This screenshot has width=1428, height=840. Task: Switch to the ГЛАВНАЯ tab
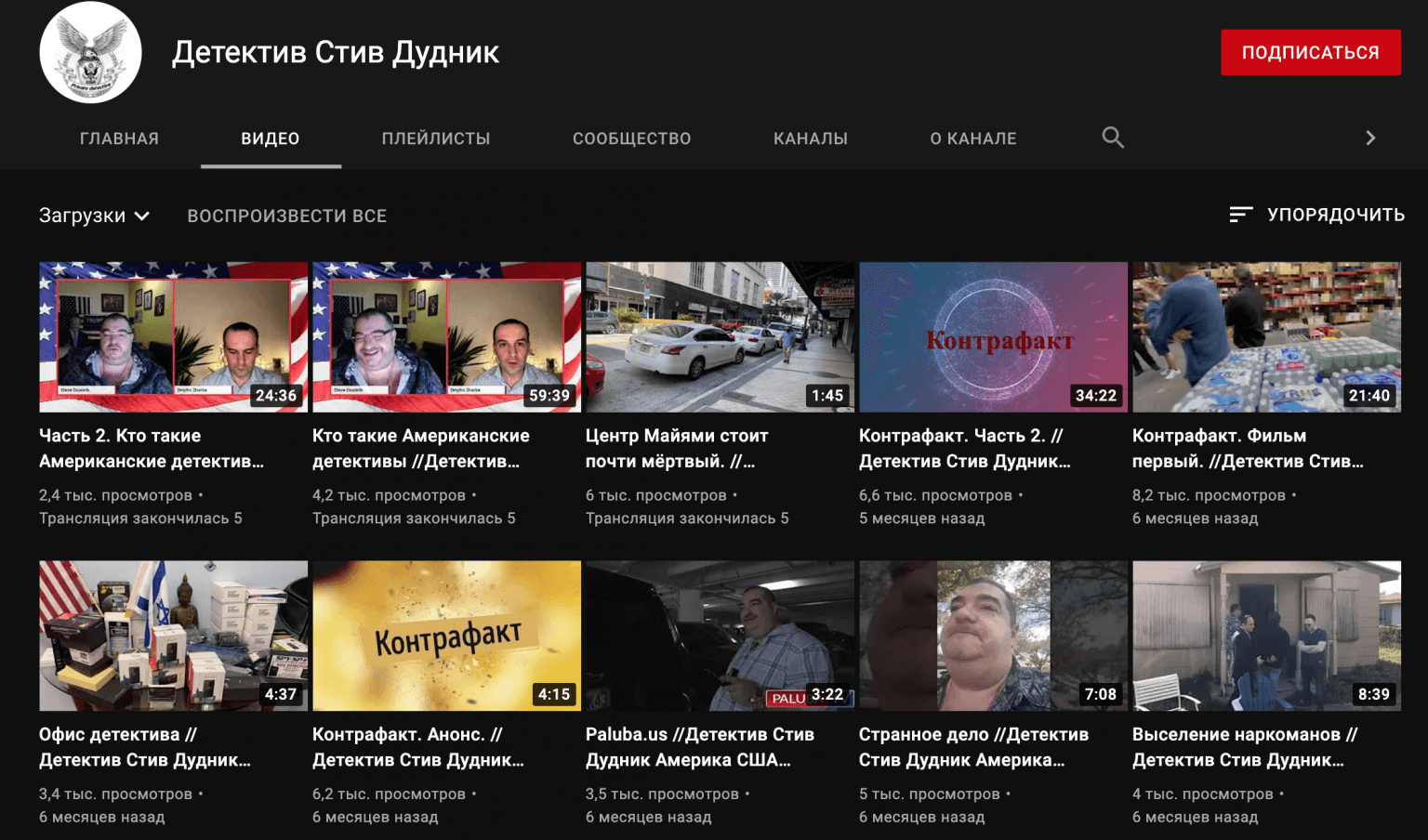click(119, 138)
